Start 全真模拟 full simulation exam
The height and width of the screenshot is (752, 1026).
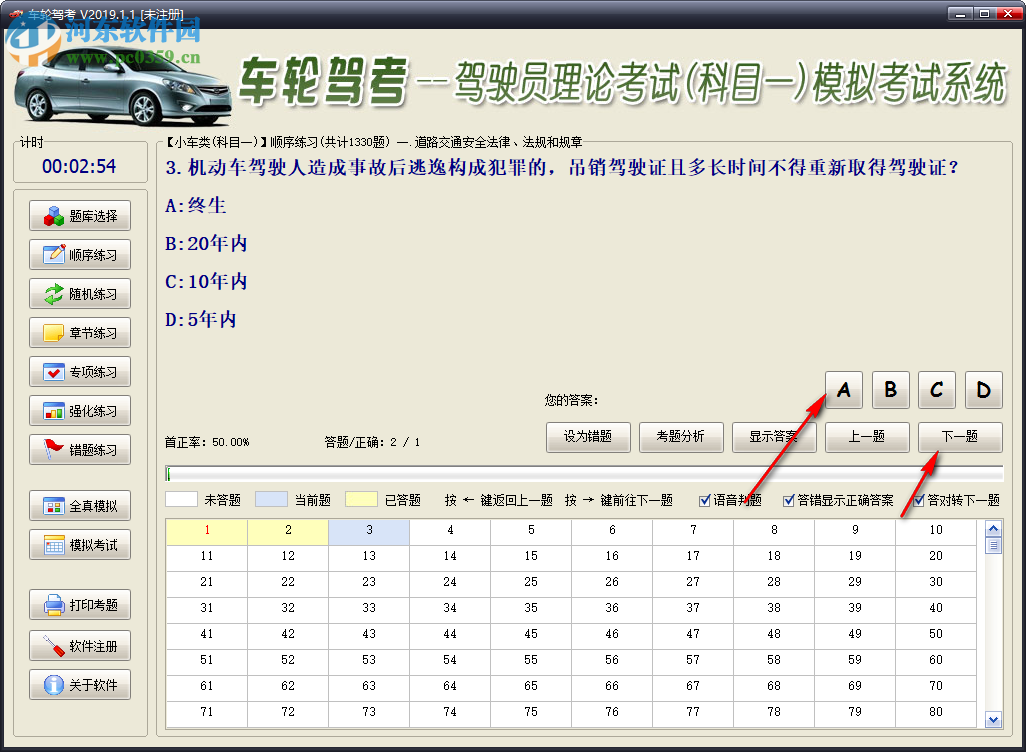79,505
